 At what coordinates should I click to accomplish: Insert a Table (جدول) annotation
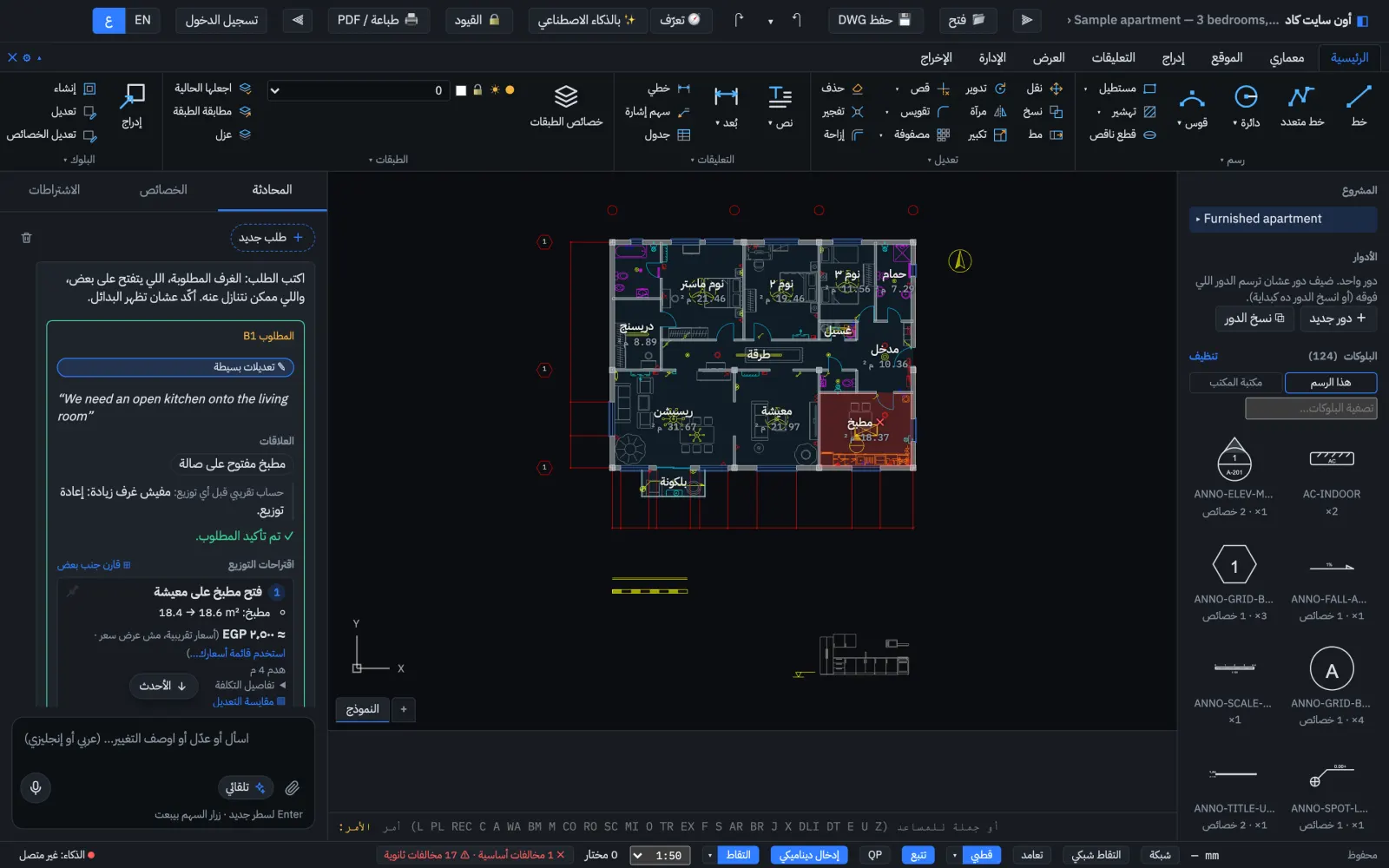point(668,135)
